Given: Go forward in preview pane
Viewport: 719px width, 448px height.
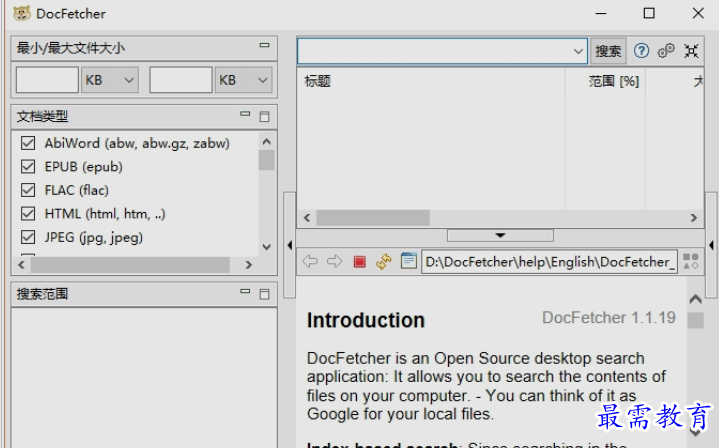Looking at the screenshot, I should tap(334, 261).
